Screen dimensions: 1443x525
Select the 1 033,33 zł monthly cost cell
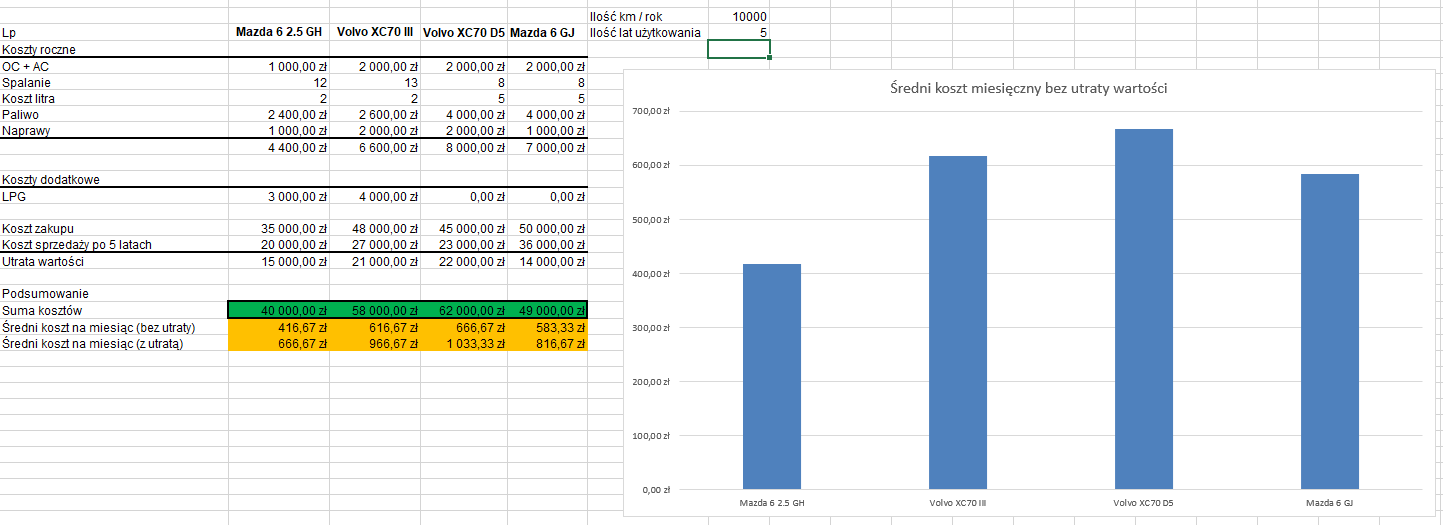pos(464,343)
